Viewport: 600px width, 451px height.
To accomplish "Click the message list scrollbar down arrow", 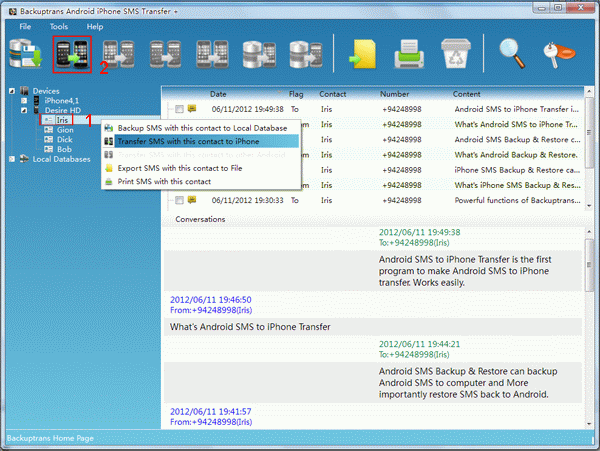I will (589, 206).
